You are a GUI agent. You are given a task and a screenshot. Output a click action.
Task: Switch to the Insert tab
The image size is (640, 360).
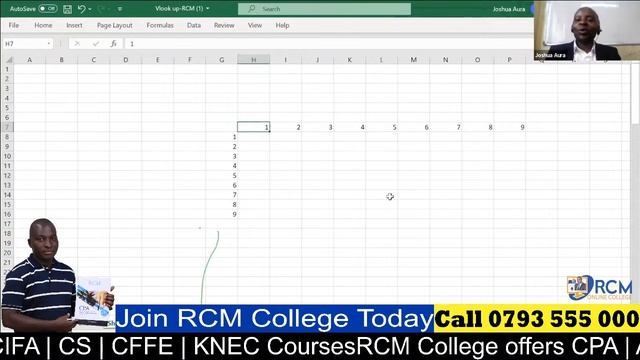coord(74,25)
